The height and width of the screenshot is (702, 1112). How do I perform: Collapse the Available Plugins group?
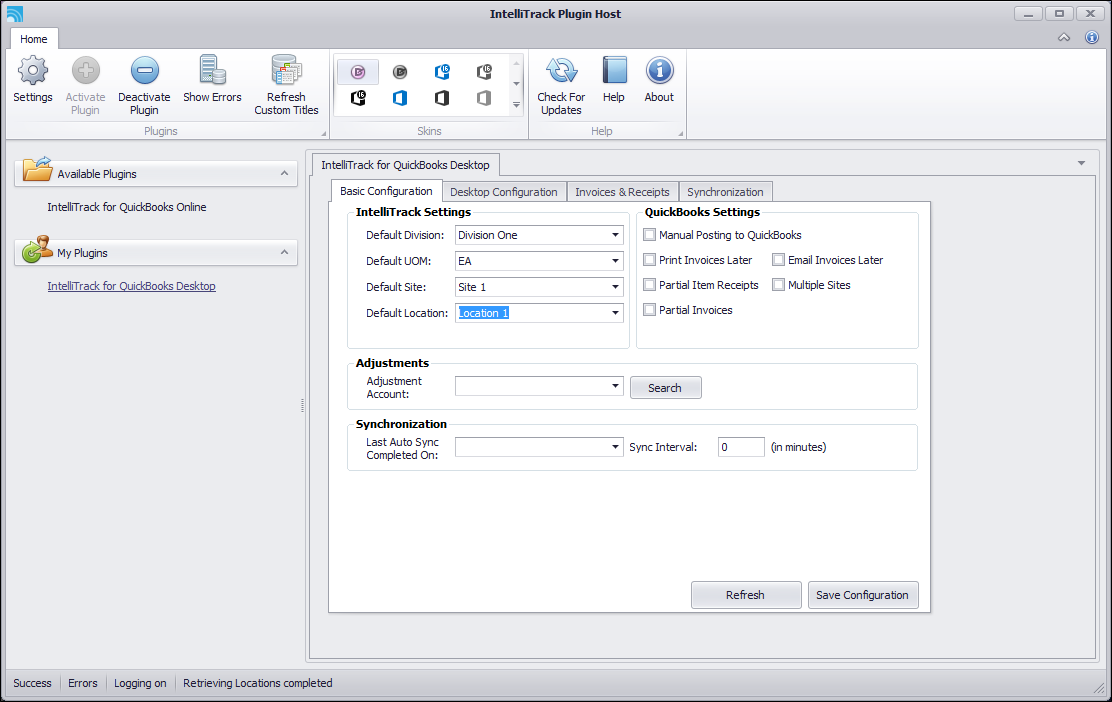coord(284,173)
